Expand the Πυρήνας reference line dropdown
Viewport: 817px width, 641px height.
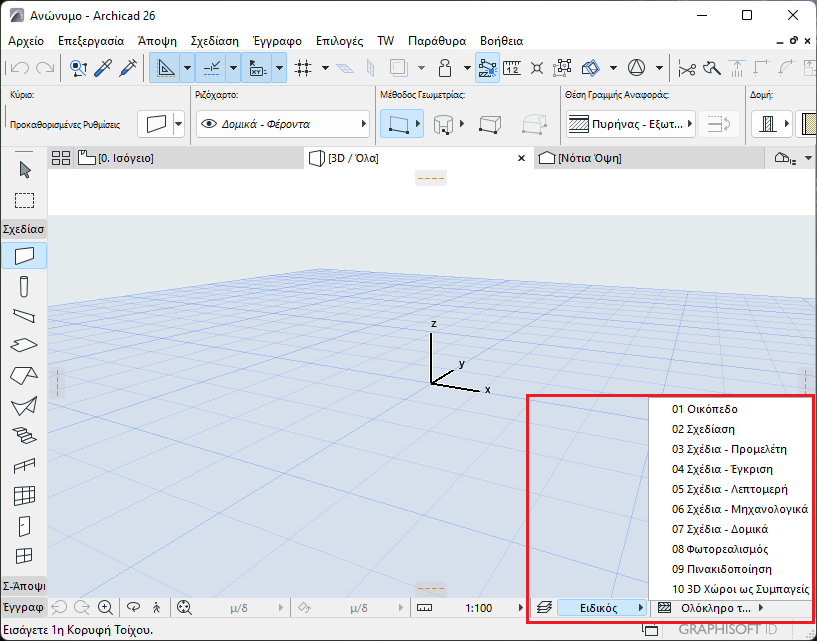click(630, 124)
